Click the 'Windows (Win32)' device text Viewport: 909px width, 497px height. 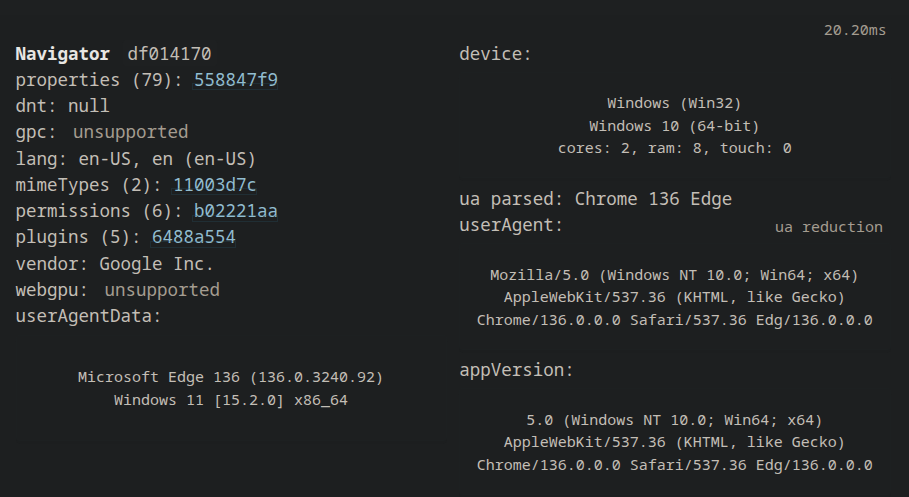[x=674, y=103]
